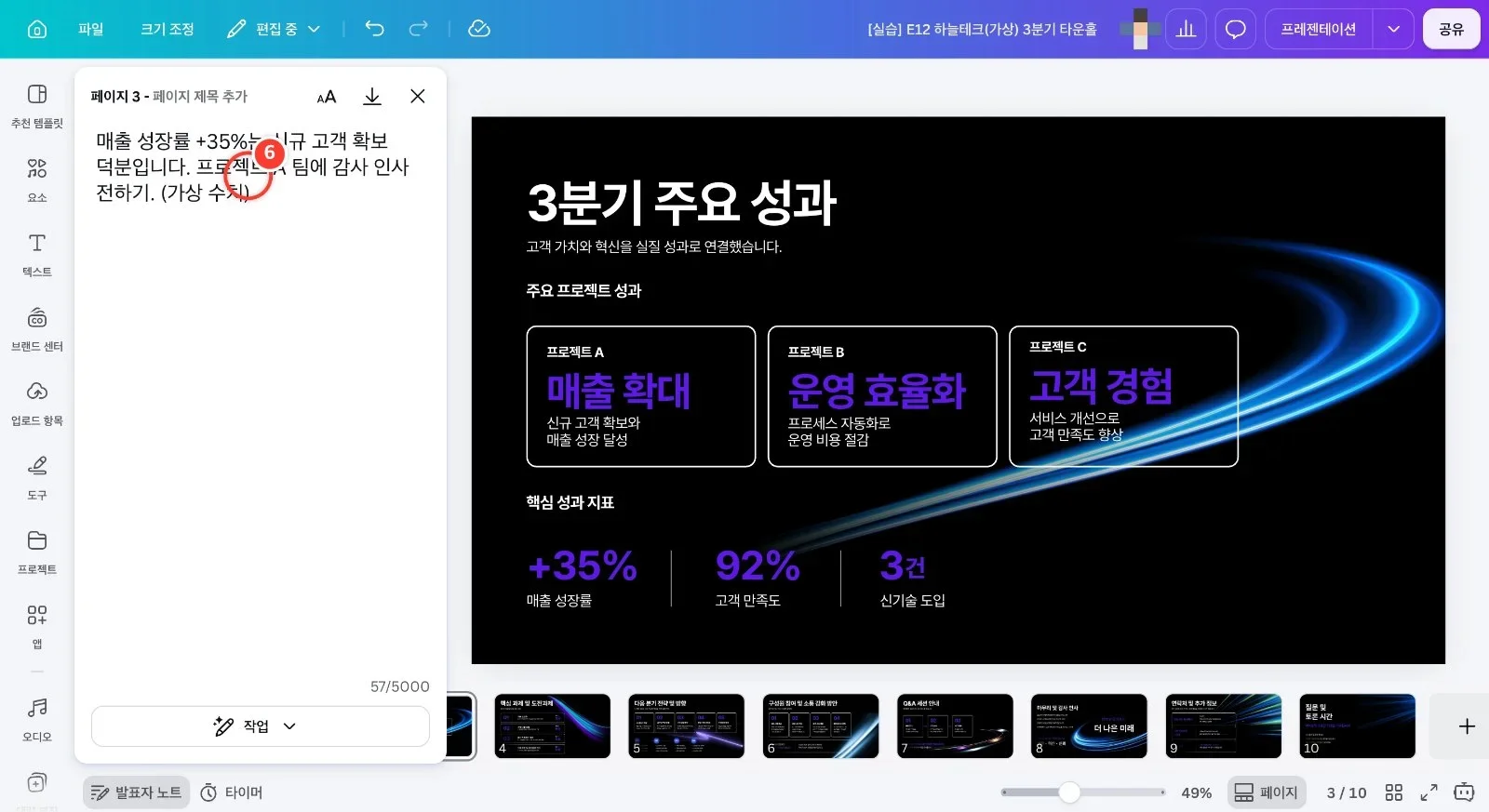Open the assistant icon at bottom right
This screenshot has height=812, width=1489.
pyautogui.click(x=1464, y=792)
